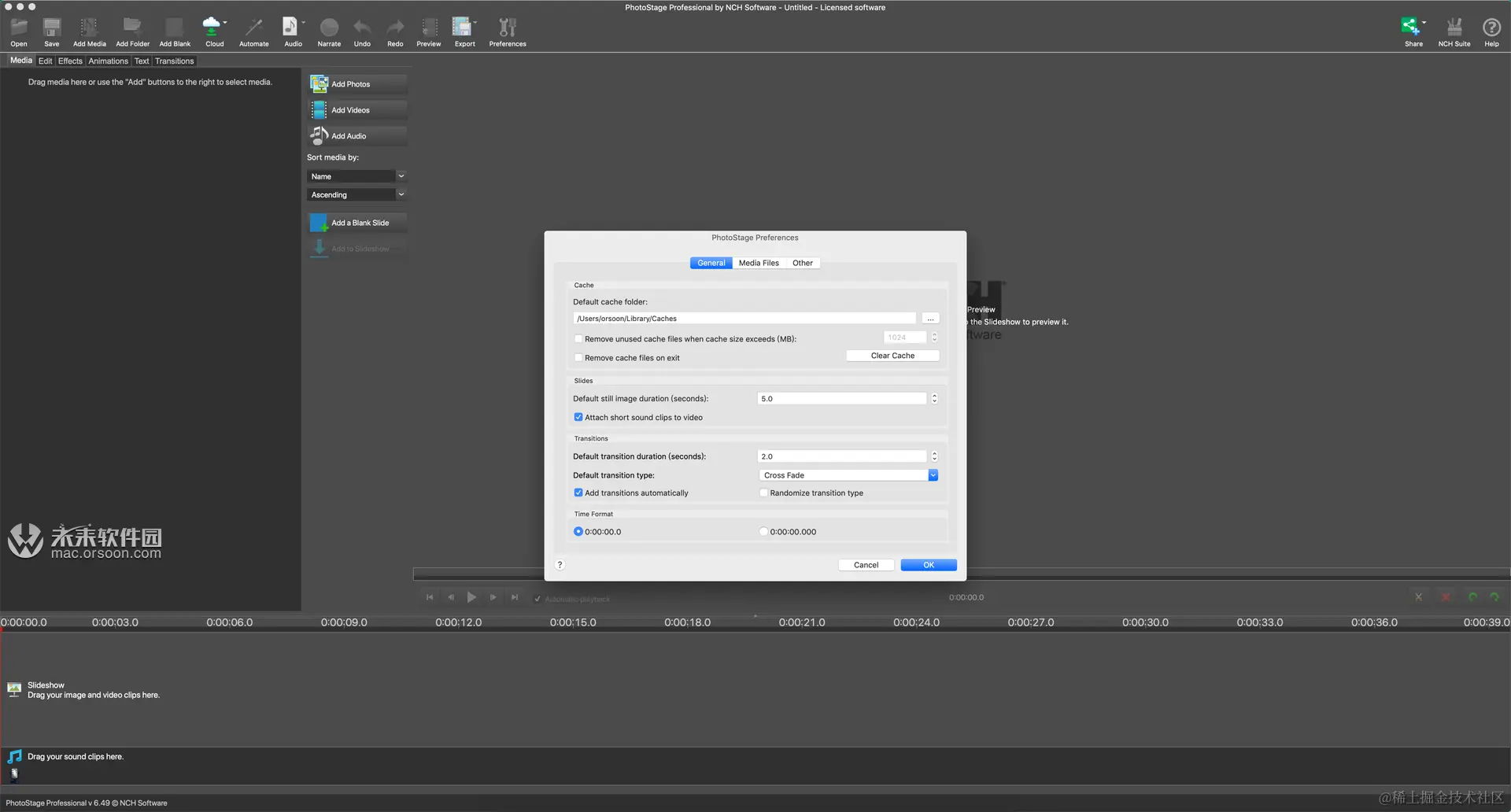
Task: Open the Sort media by Name dropdown
Action: pos(357,176)
